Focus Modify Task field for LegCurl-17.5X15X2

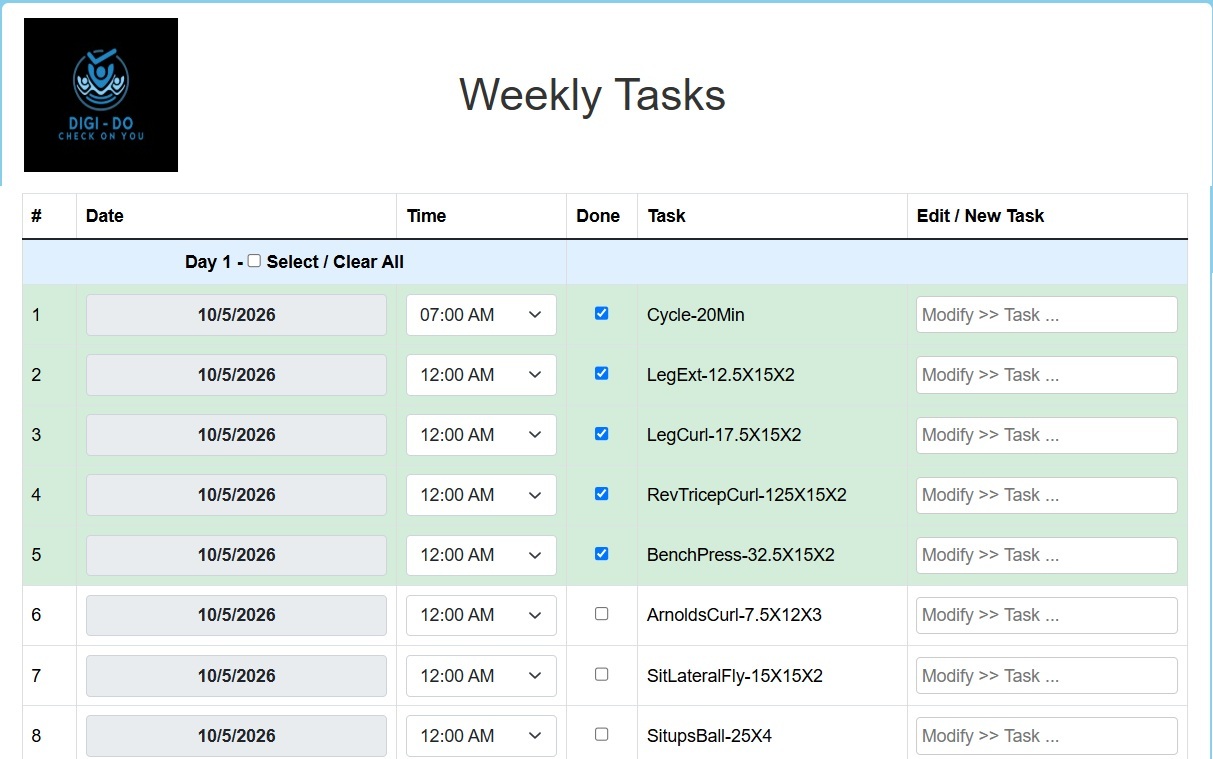(1047, 435)
